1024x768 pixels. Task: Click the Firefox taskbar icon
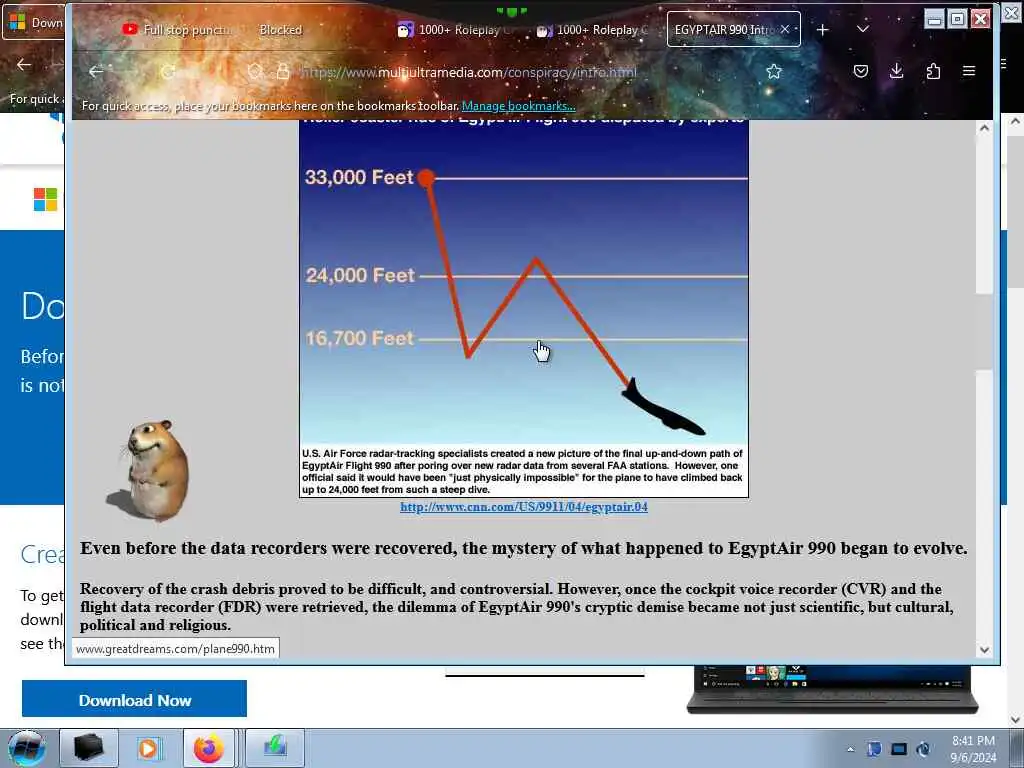point(208,748)
